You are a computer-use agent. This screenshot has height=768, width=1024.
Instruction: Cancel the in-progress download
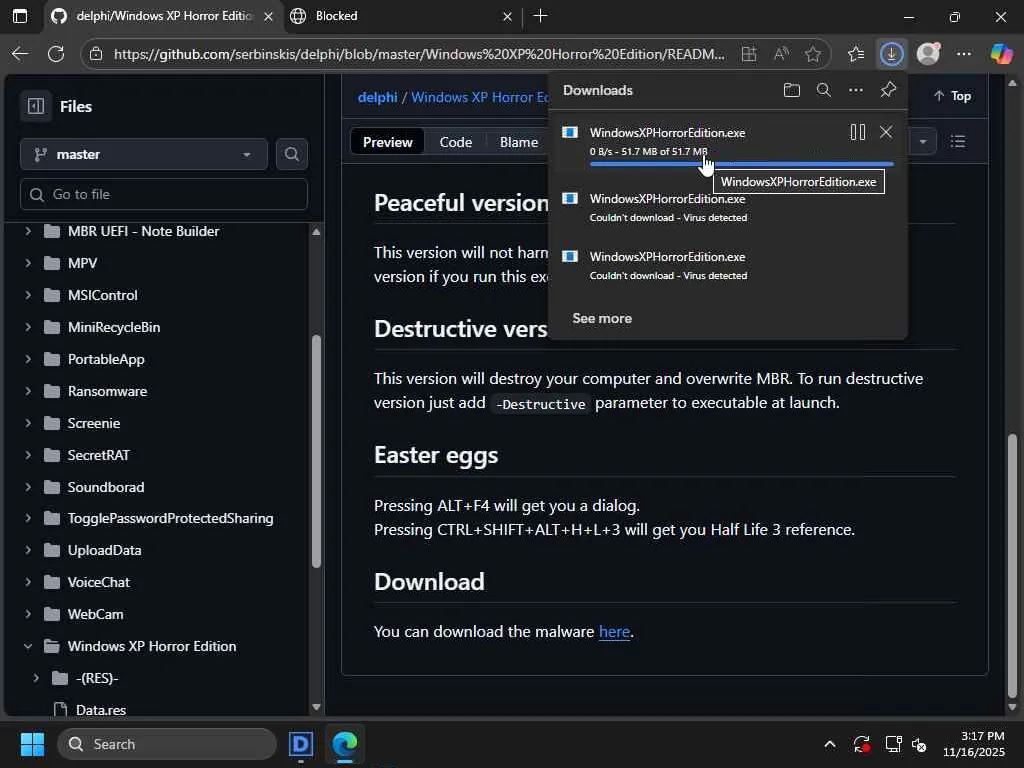(886, 133)
